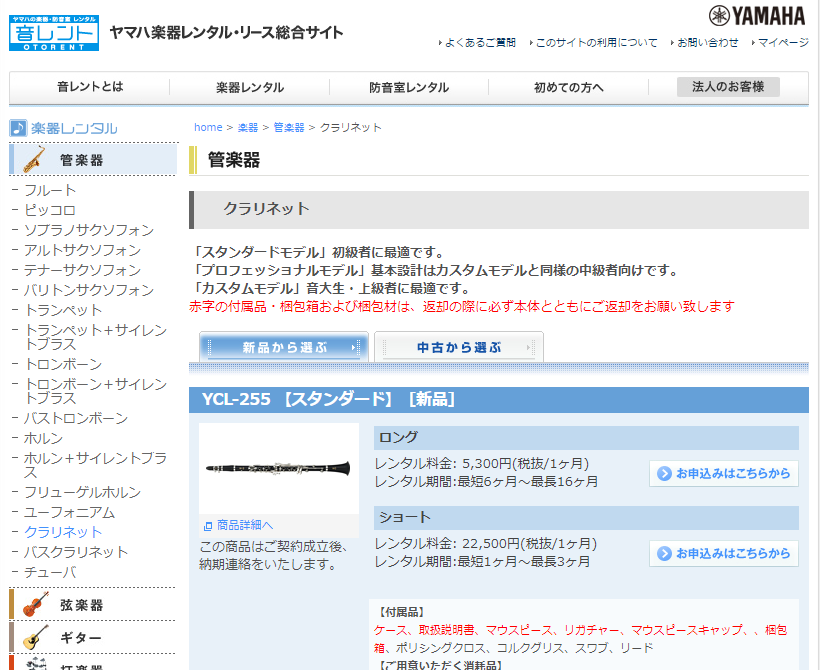
Task: Select トロンボーン in the sidebar
Action: (x=63, y=364)
